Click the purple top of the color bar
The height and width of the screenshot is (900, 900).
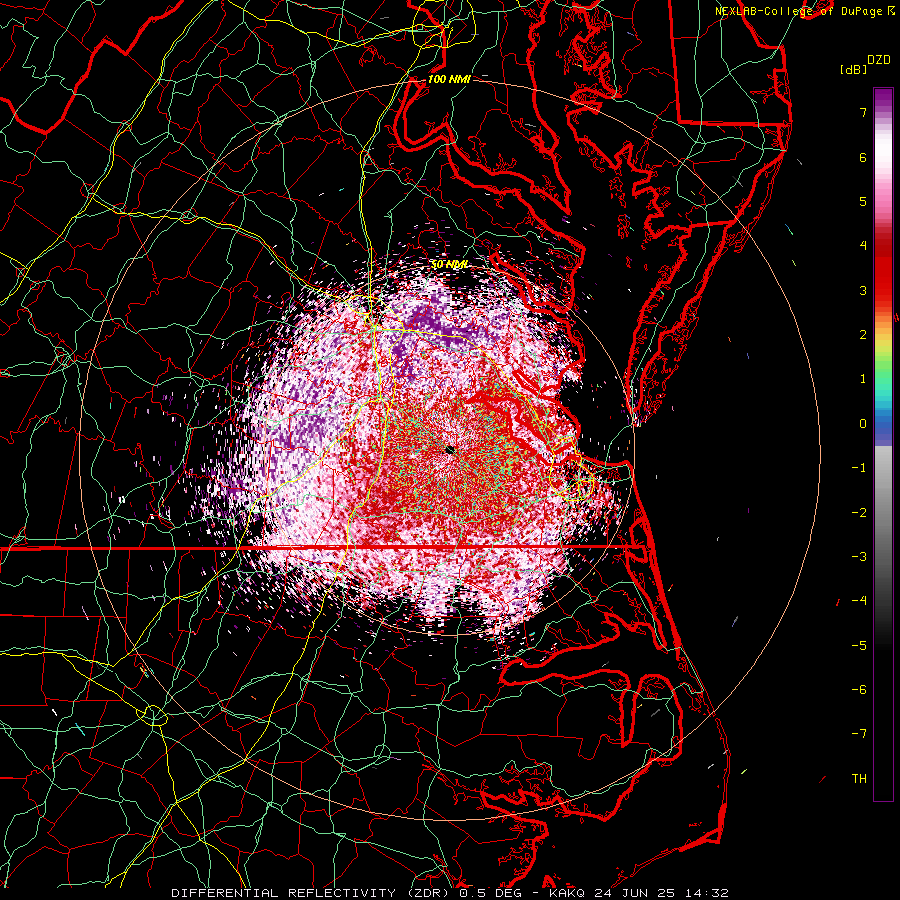pos(883,98)
